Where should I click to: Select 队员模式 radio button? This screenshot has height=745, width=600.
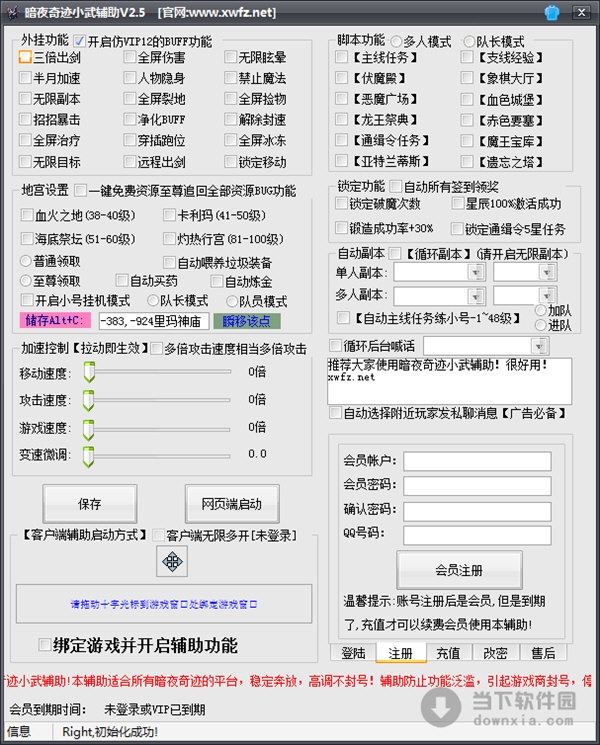point(232,301)
